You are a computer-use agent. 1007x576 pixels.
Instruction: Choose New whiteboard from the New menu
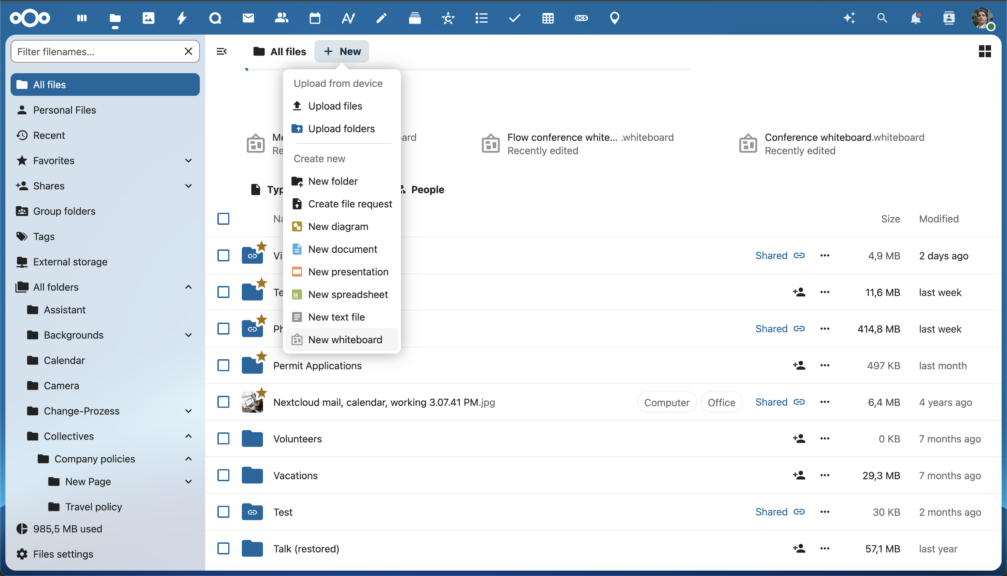pos(343,339)
